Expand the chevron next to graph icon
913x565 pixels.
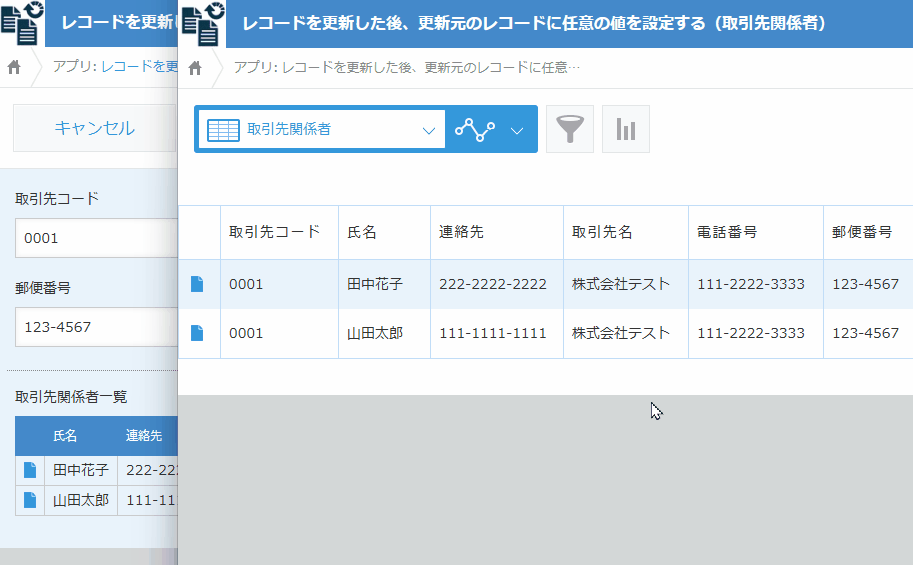coord(517,130)
